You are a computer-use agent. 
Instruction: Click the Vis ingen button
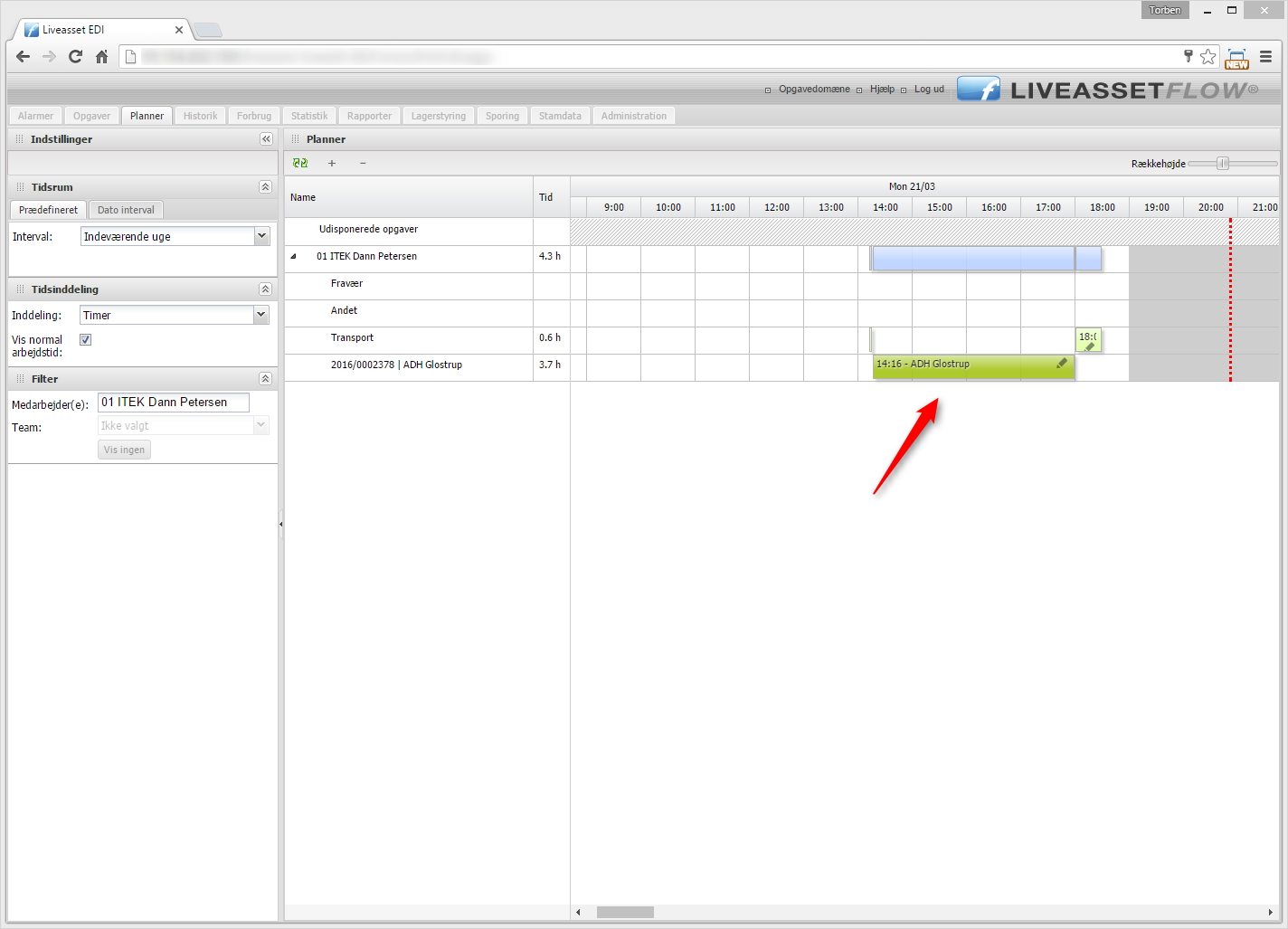tap(124, 450)
